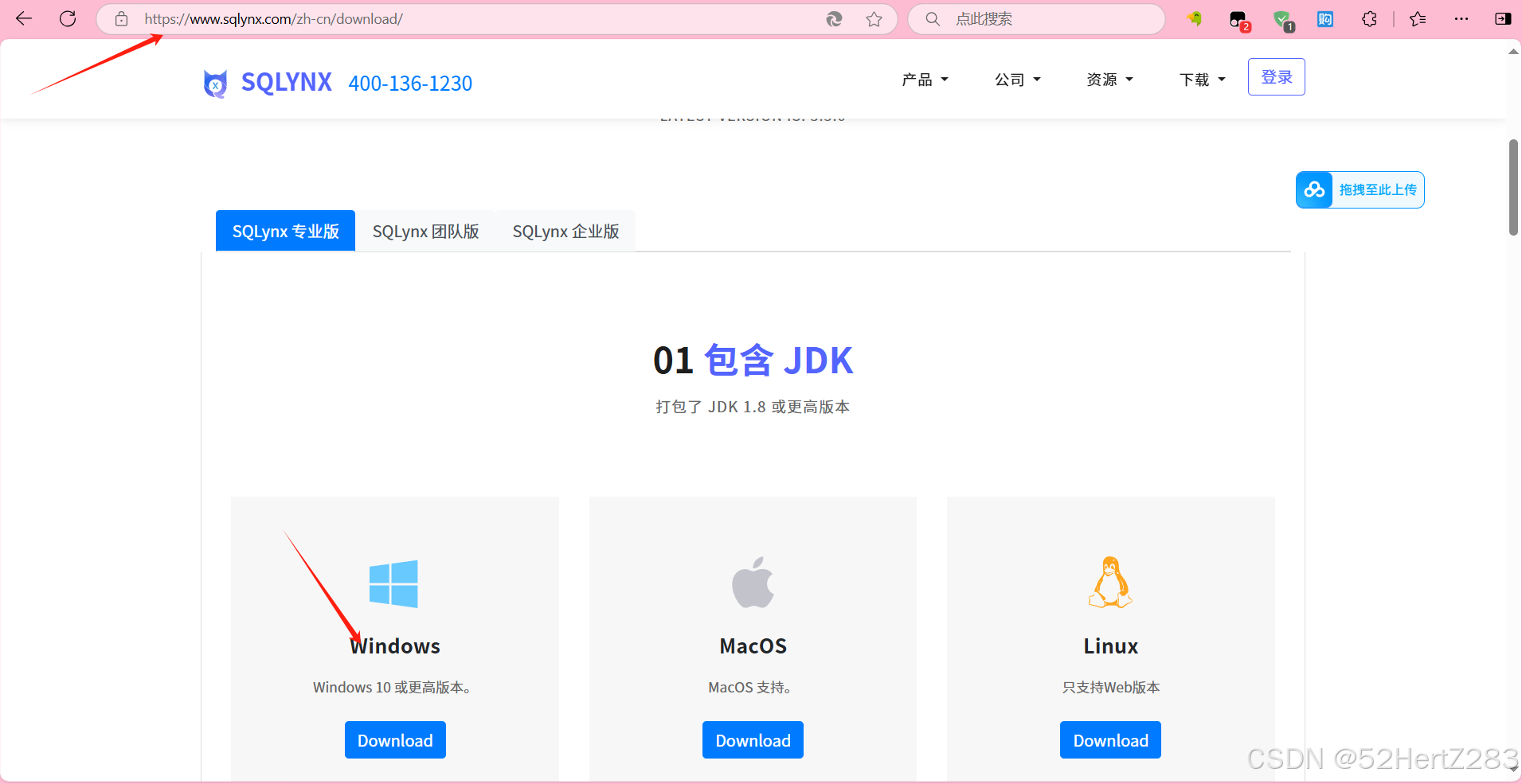Click the Windows heading text

[x=395, y=646]
